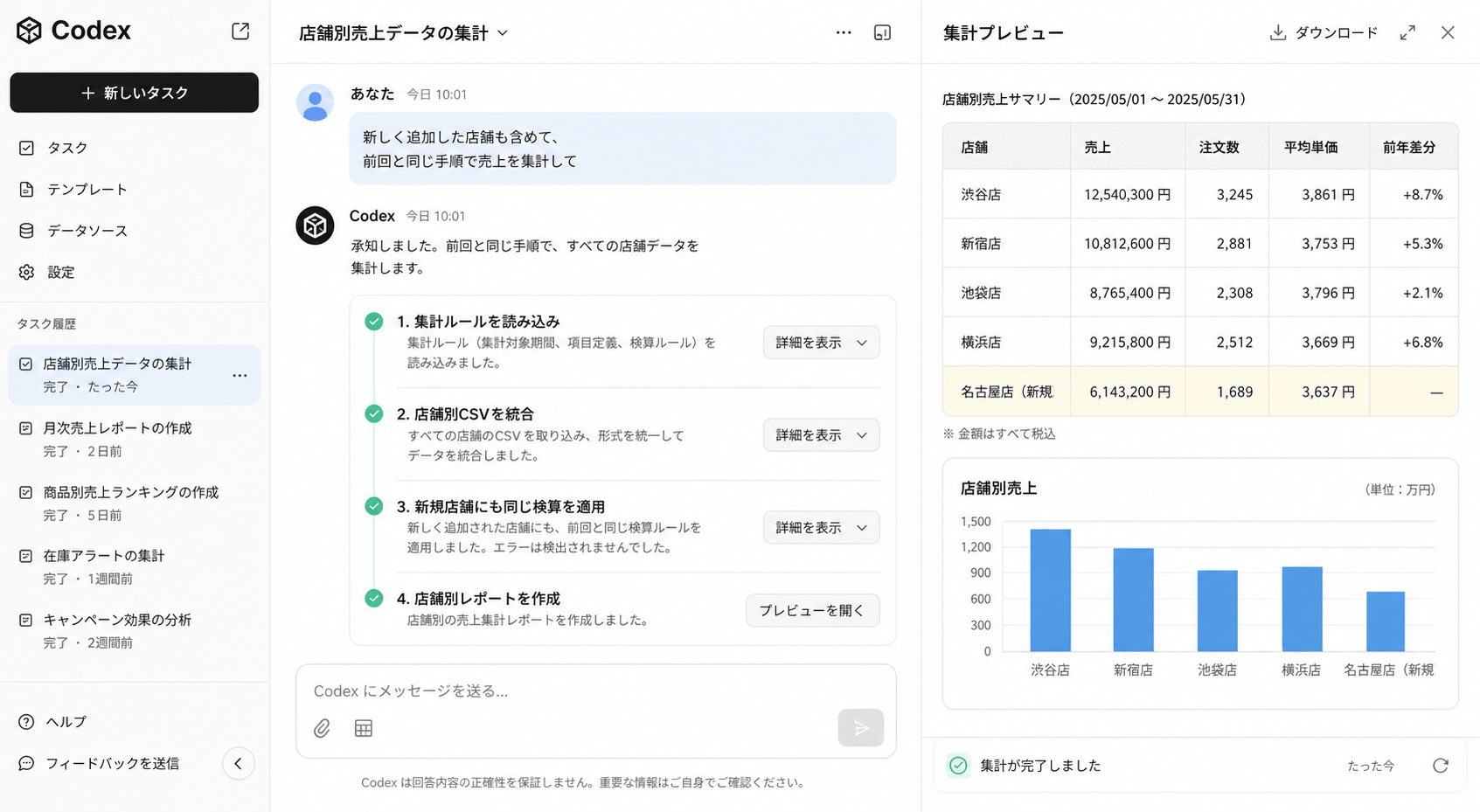Expand 詳細を表示 for 集計ルールを読み込み
This screenshot has height=812, width=1480.
point(821,343)
